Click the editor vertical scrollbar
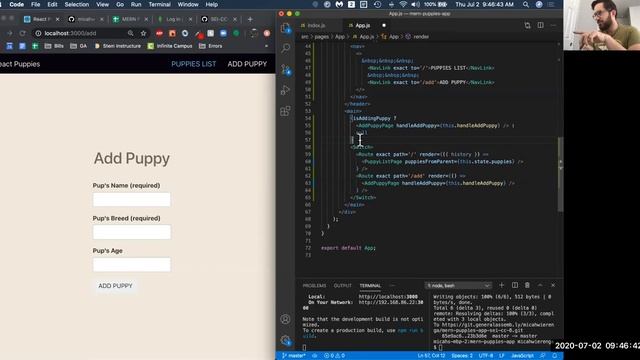 [560, 175]
